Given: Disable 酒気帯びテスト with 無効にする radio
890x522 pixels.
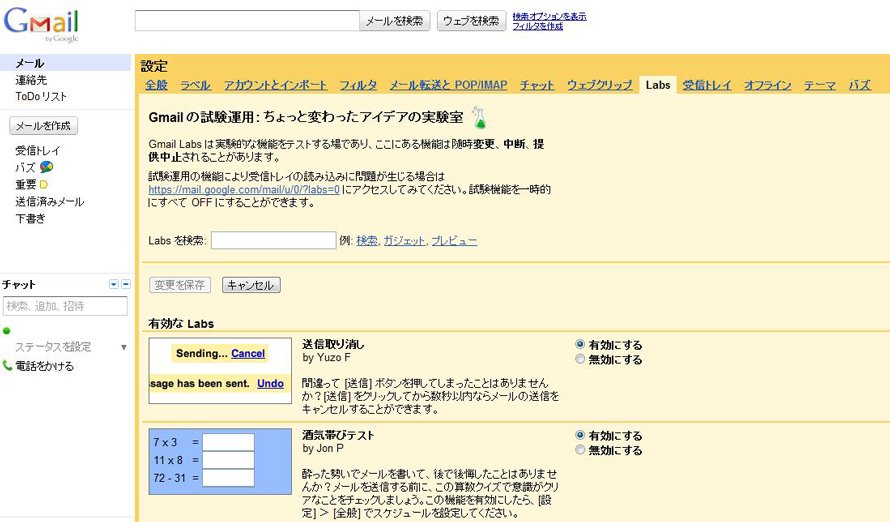Looking at the screenshot, I should (580, 449).
